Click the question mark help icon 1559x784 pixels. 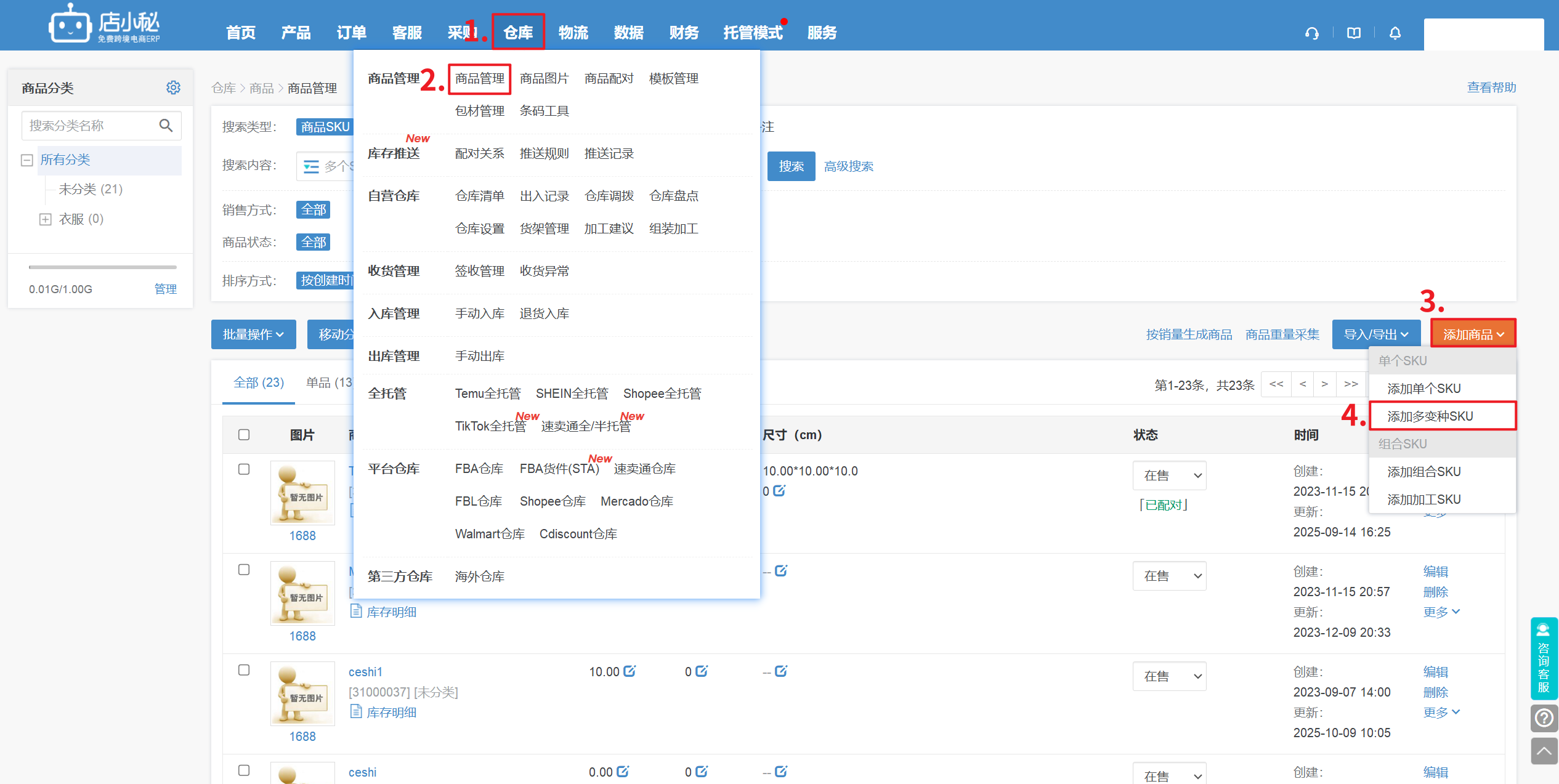(x=1544, y=718)
